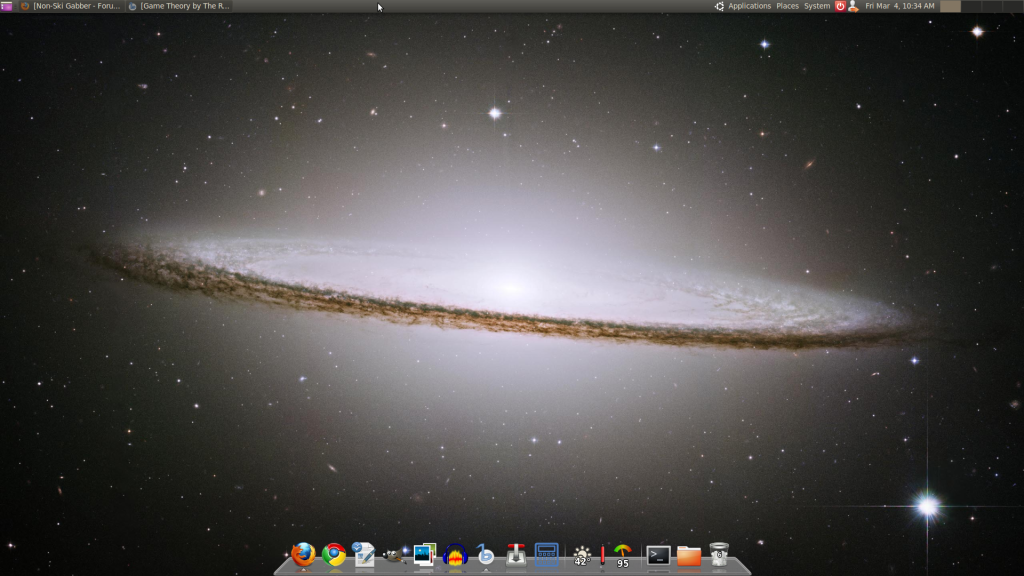The width and height of the screenshot is (1024, 576).
Task: Check the temperature sensor thermometer icon
Action: (x=603, y=556)
